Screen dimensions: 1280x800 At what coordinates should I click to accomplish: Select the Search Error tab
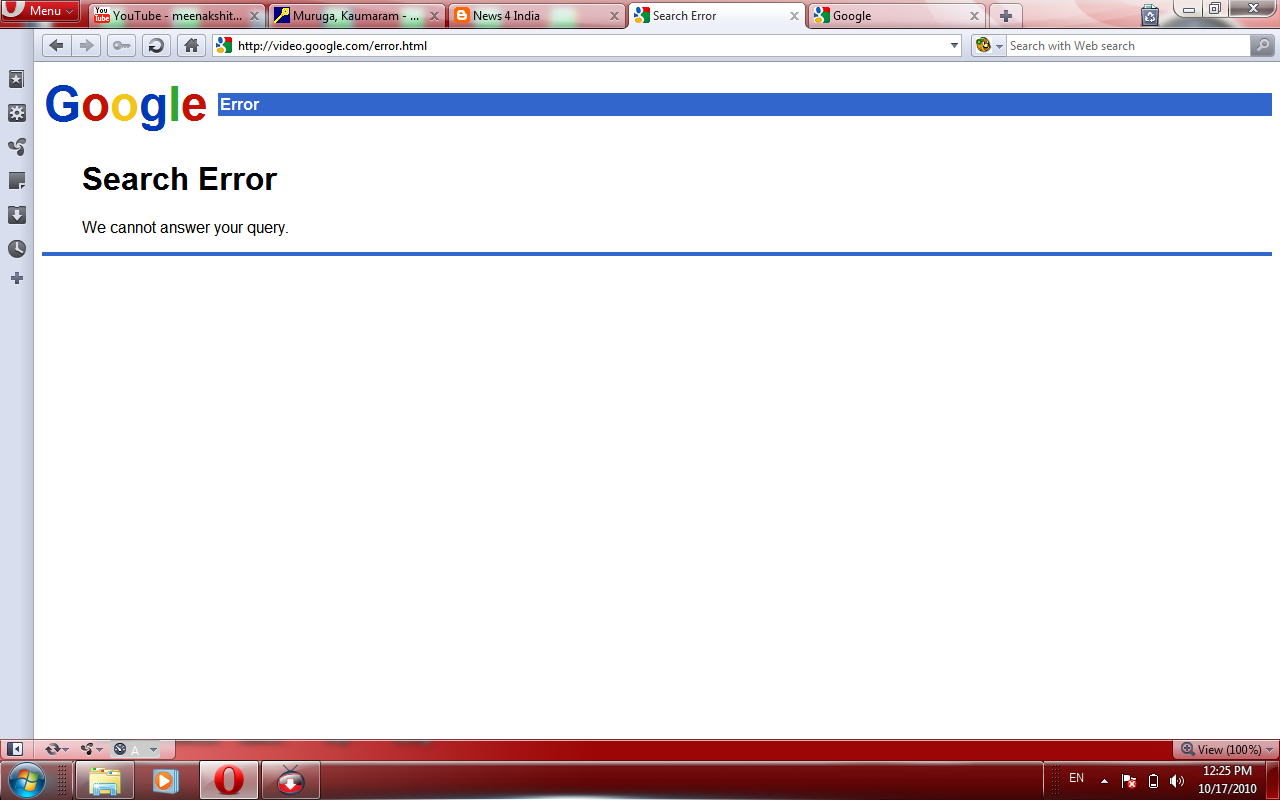716,16
